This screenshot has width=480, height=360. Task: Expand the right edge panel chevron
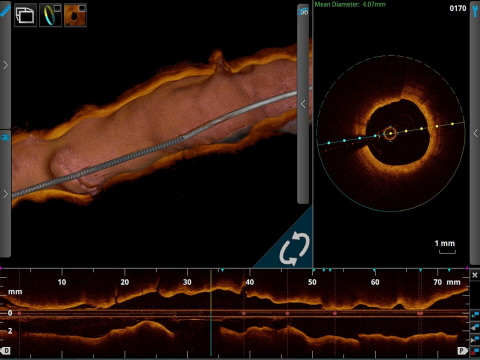[475, 133]
